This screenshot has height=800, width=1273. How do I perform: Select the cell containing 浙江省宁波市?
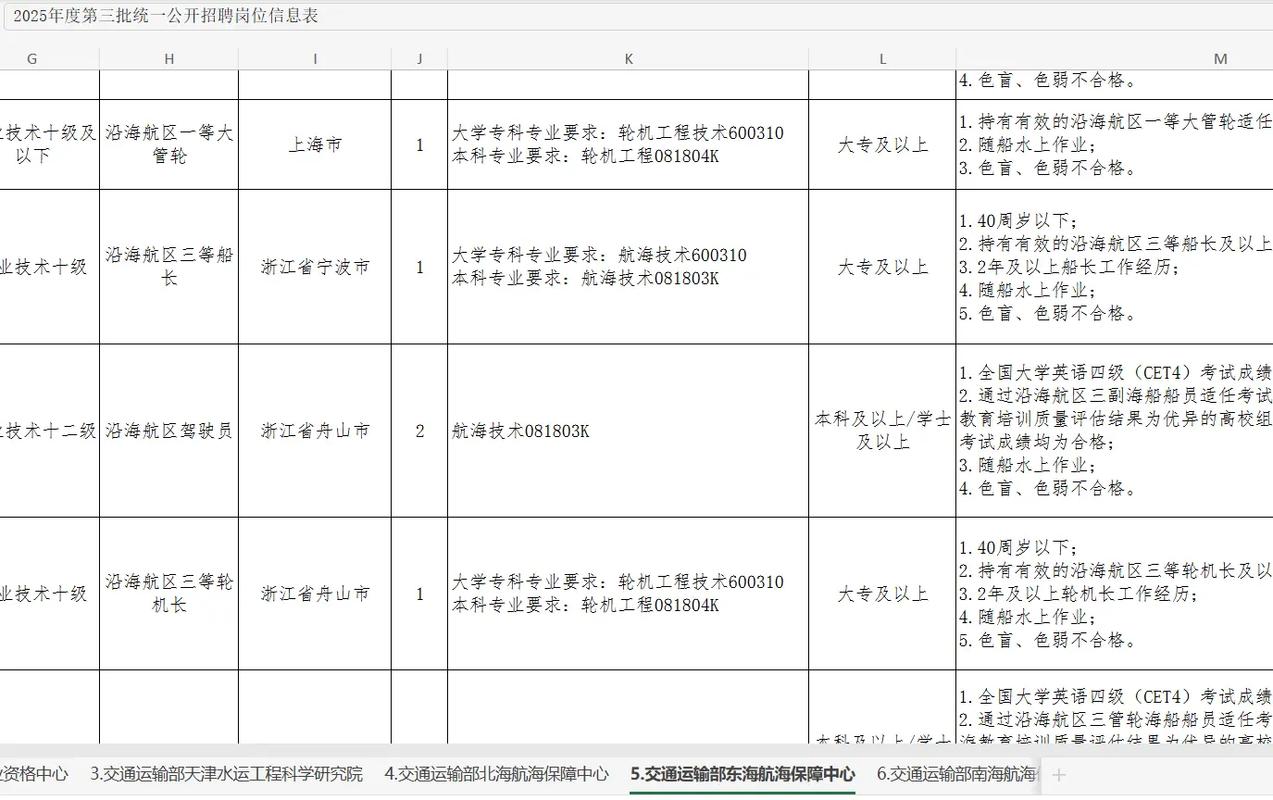(314, 267)
